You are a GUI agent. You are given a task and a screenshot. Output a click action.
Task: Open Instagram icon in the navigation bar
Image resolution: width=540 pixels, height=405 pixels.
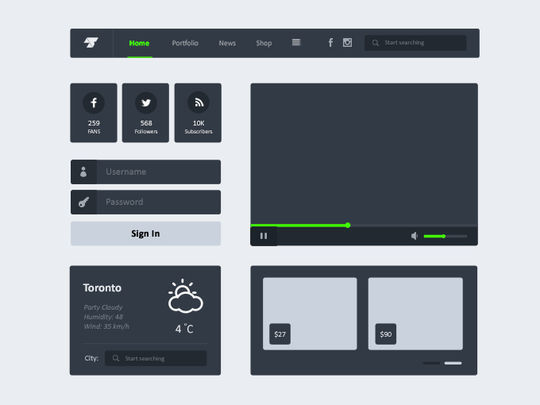click(347, 42)
